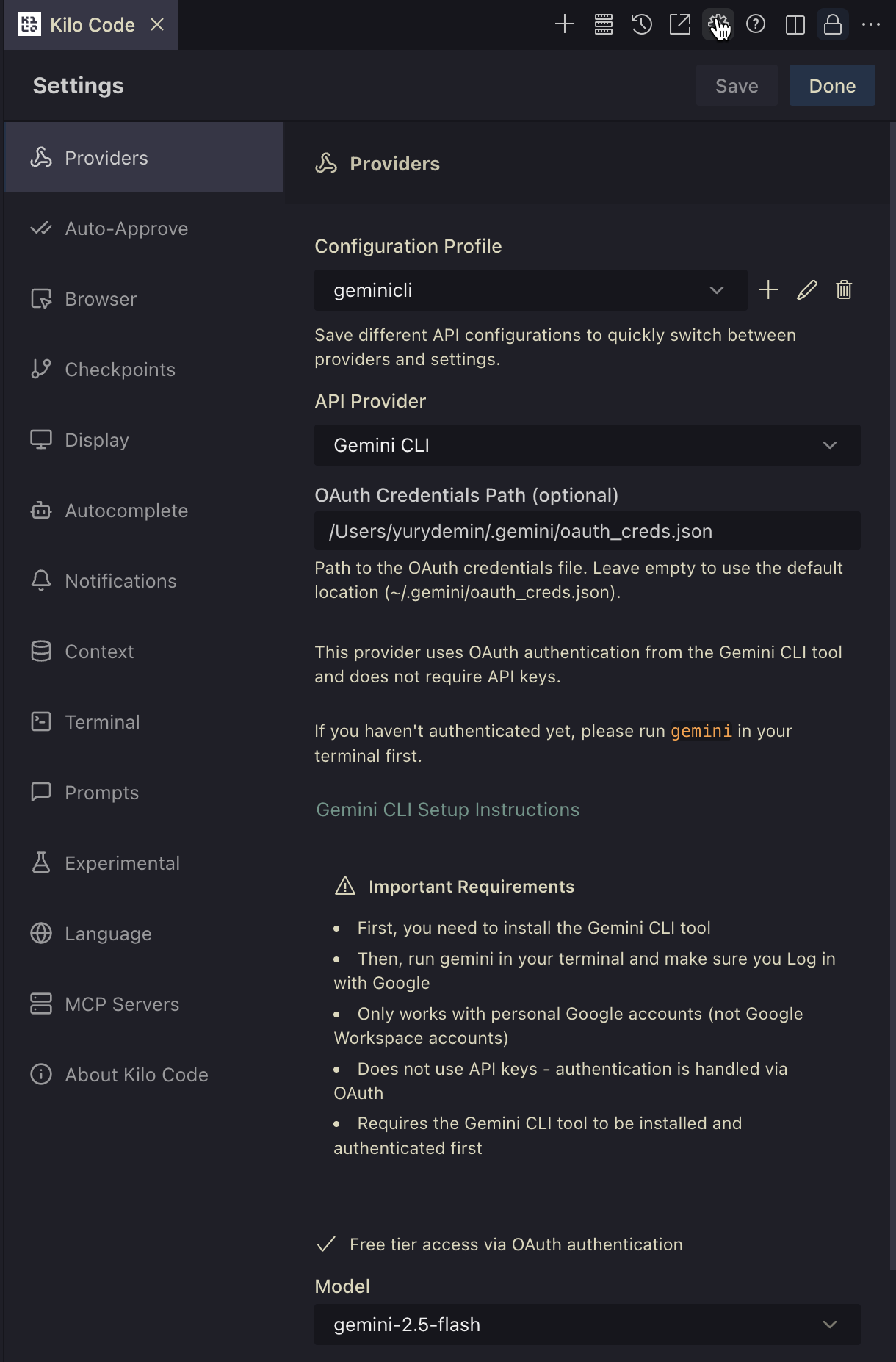Viewport: 896px width, 1362px height.
Task: Open the MCP servers toolbar icon
Action: pyautogui.click(x=603, y=24)
